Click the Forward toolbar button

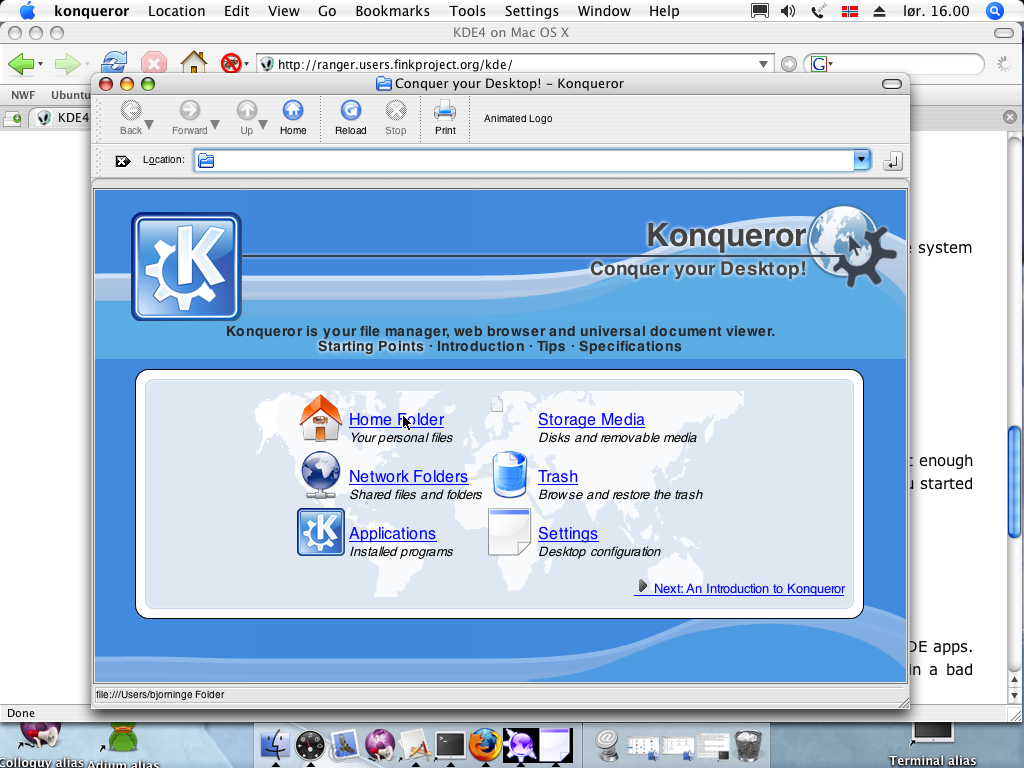189,118
